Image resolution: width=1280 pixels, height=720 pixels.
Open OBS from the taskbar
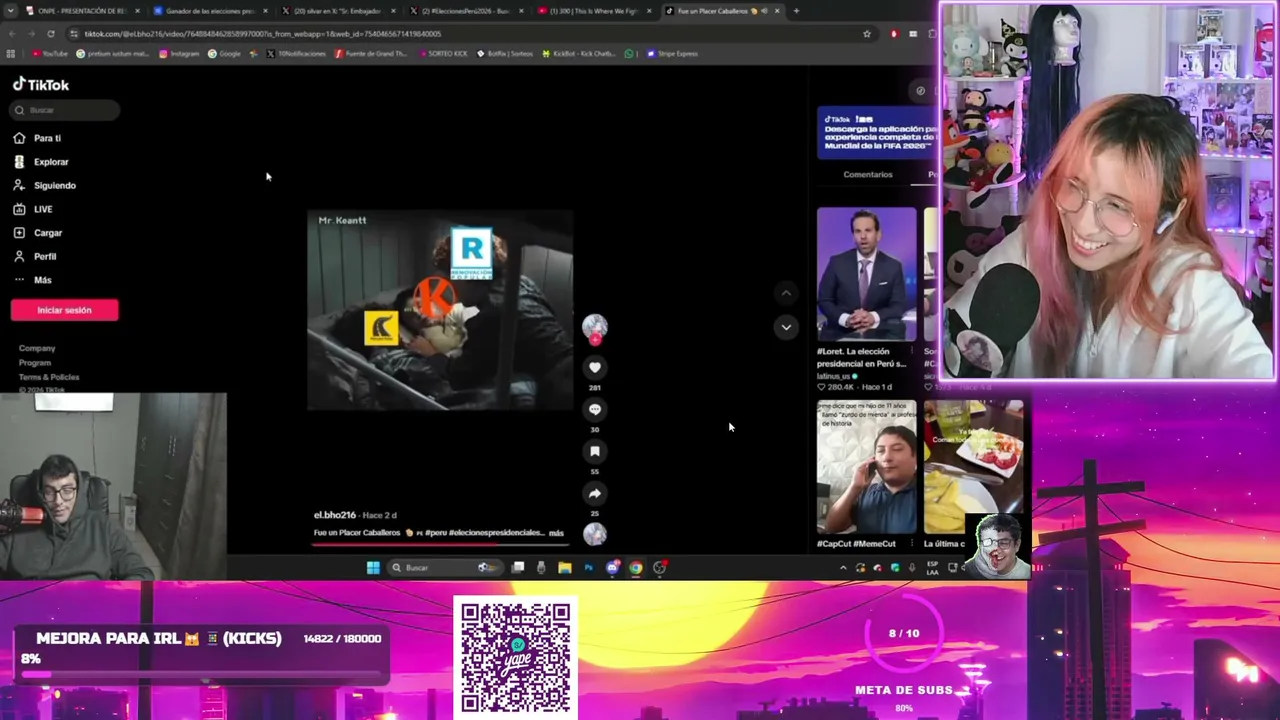[x=659, y=568]
